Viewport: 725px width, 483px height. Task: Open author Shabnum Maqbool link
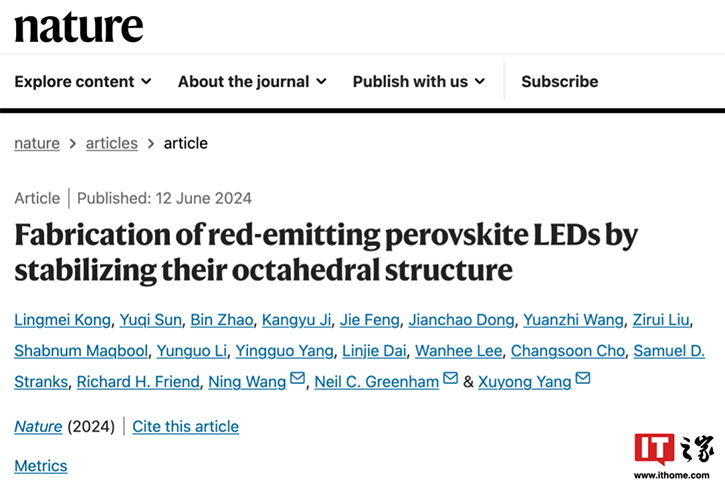point(81,351)
